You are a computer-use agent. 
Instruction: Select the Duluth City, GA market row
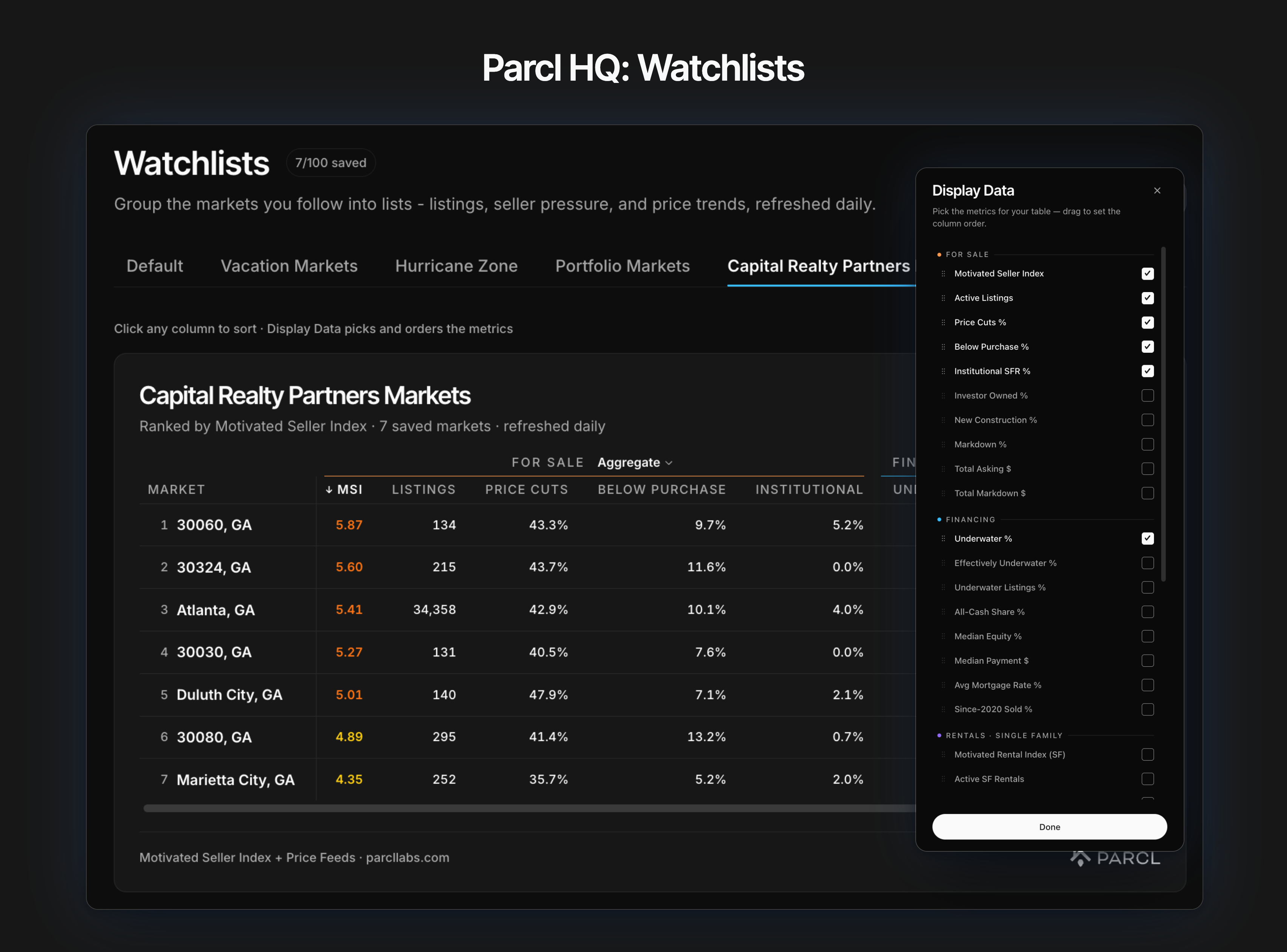(x=527, y=695)
